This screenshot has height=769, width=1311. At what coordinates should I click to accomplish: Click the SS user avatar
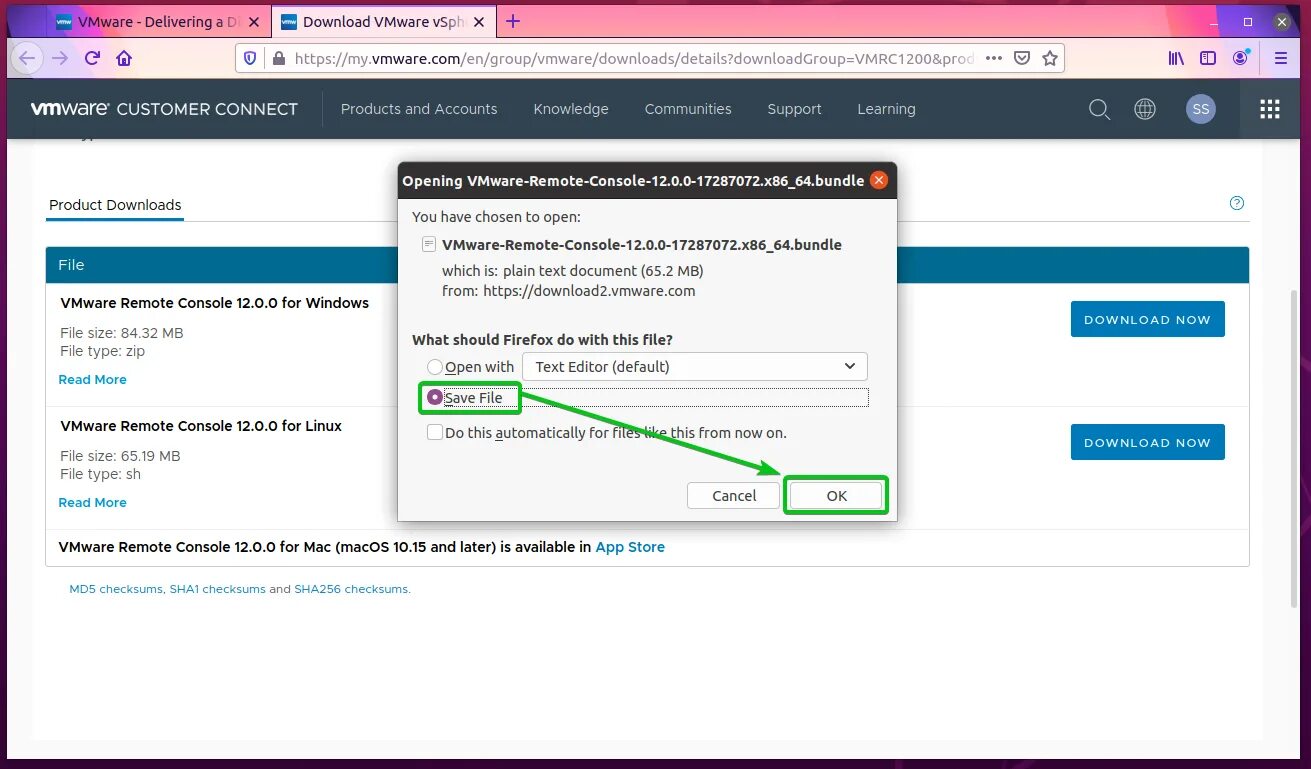1201,109
